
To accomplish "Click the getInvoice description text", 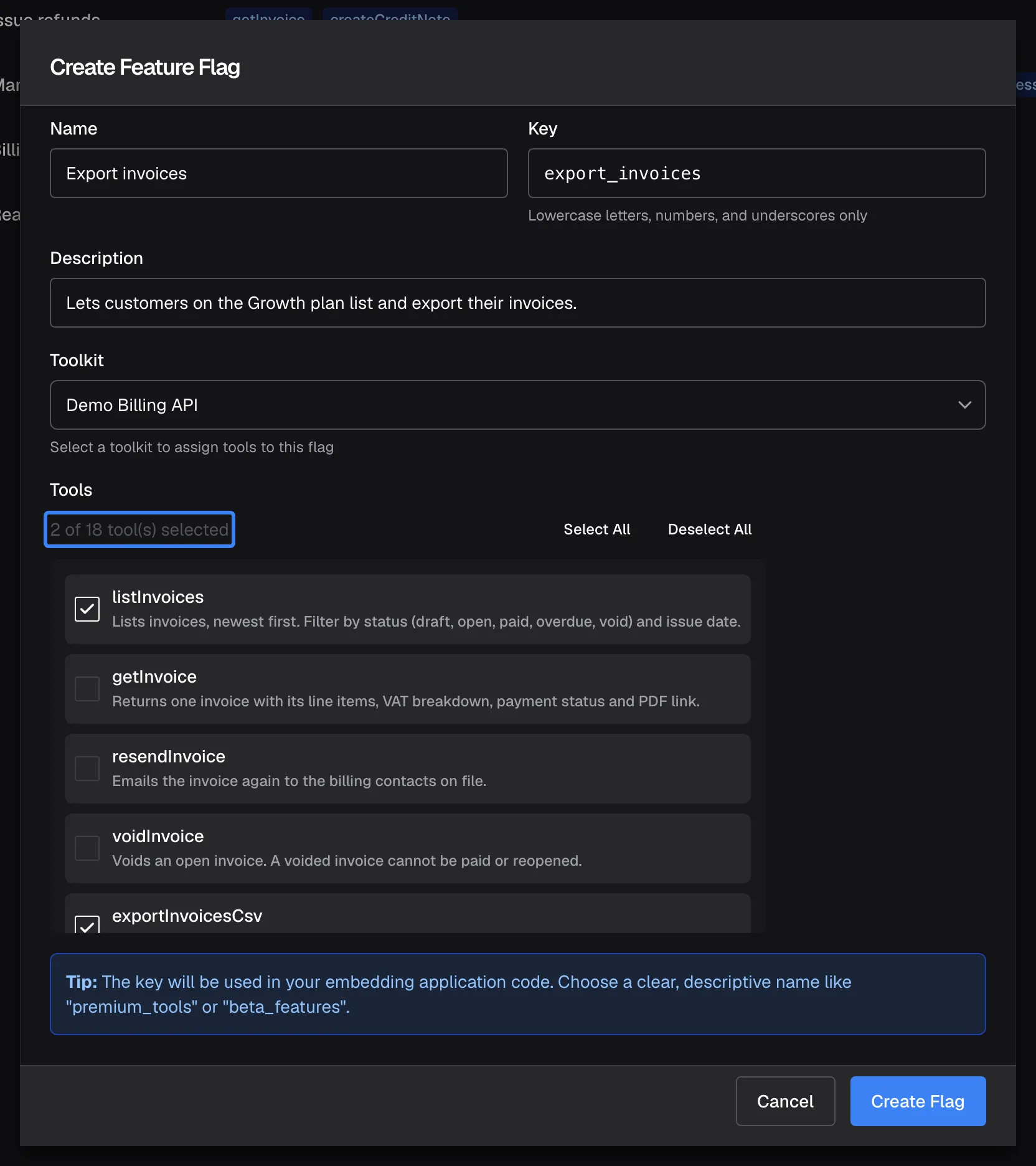I will [406, 701].
